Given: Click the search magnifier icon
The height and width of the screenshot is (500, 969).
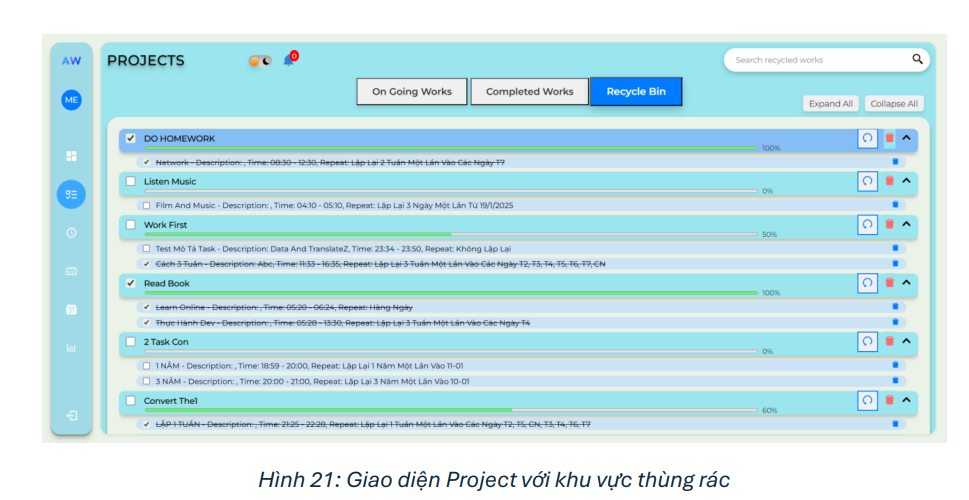Looking at the screenshot, I should click(917, 59).
